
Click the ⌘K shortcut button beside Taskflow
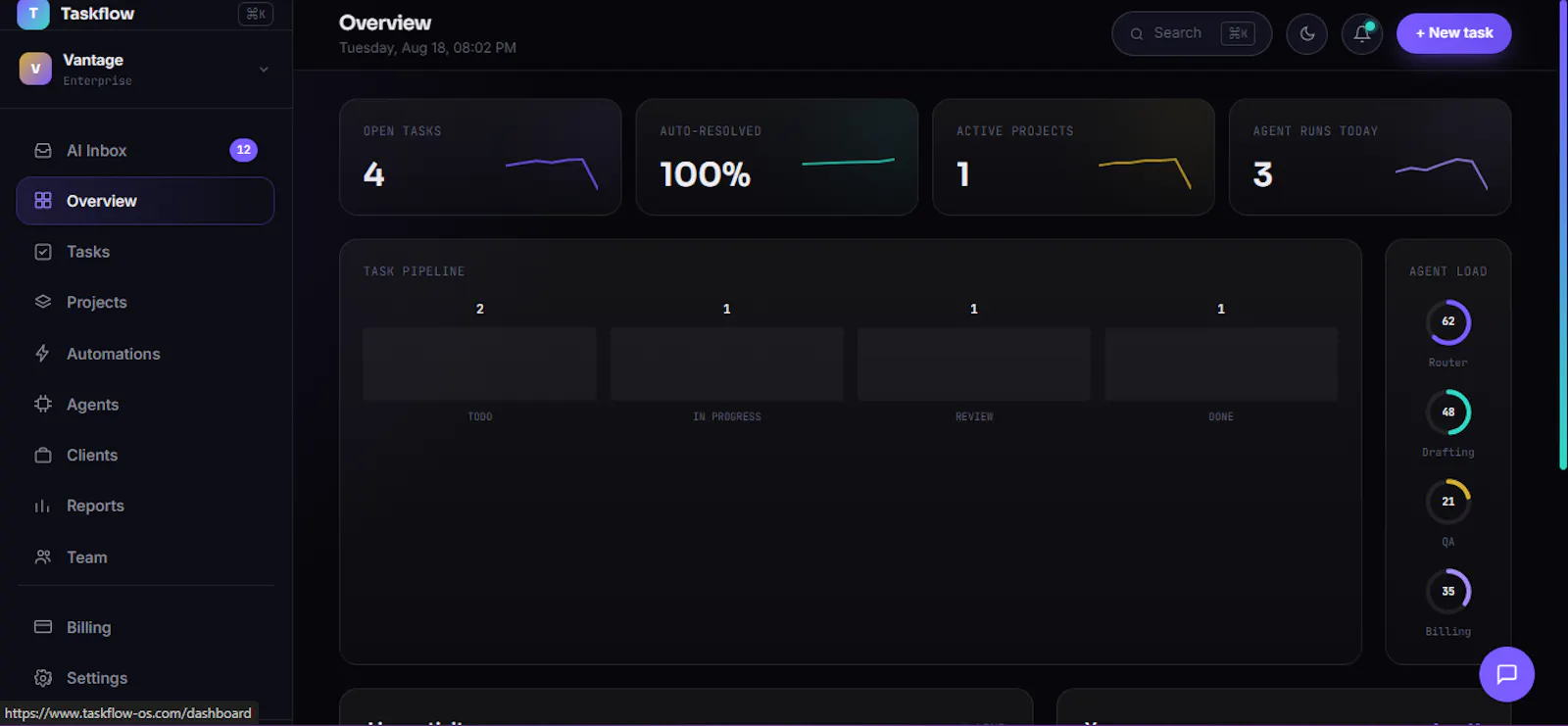256,14
